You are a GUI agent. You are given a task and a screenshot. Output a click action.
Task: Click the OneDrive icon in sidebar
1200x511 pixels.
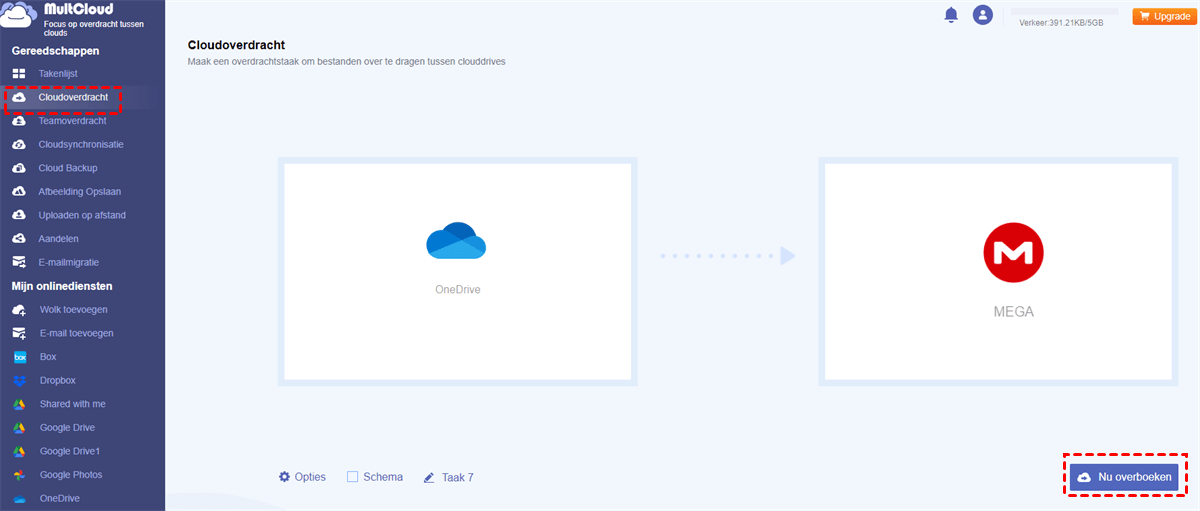tap(19, 498)
